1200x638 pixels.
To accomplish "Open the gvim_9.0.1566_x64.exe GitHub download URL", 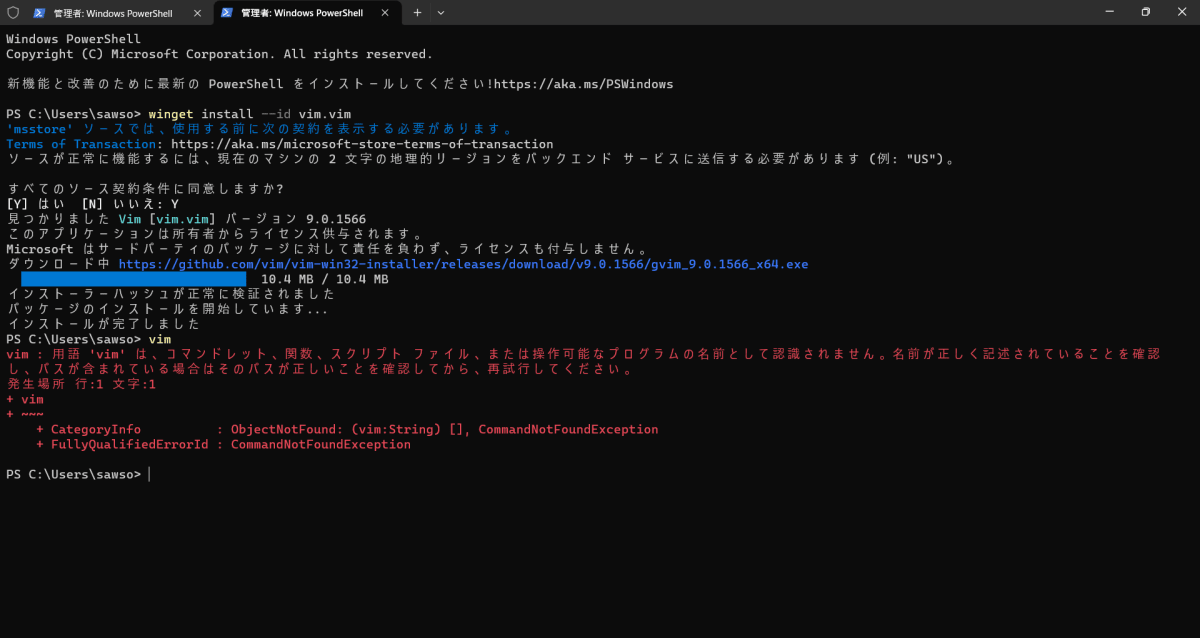I will pyautogui.click(x=464, y=264).
